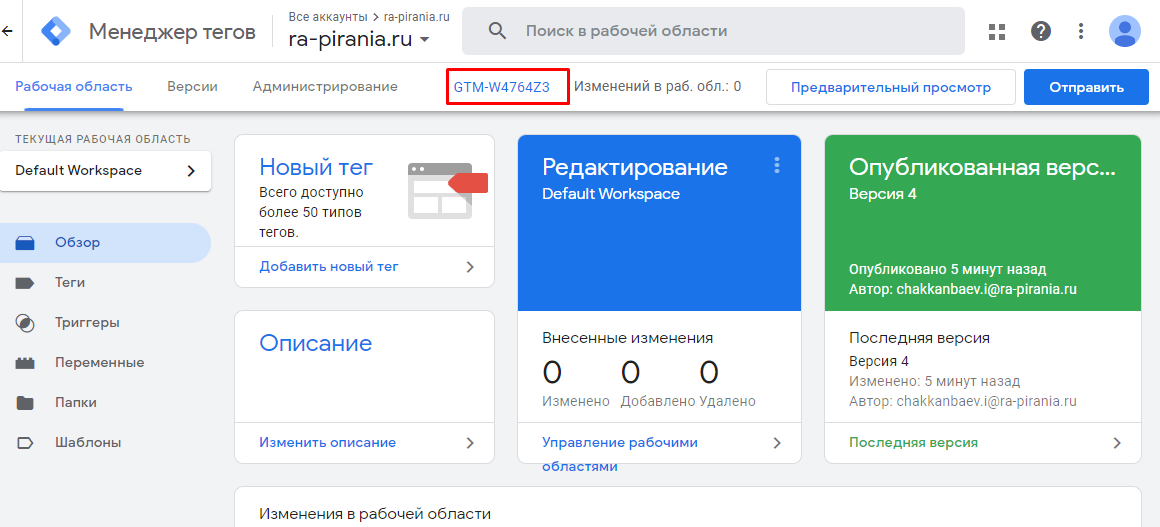Click the Предварительный просмотр button
This screenshot has width=1160, height=527.
[890, 87]
